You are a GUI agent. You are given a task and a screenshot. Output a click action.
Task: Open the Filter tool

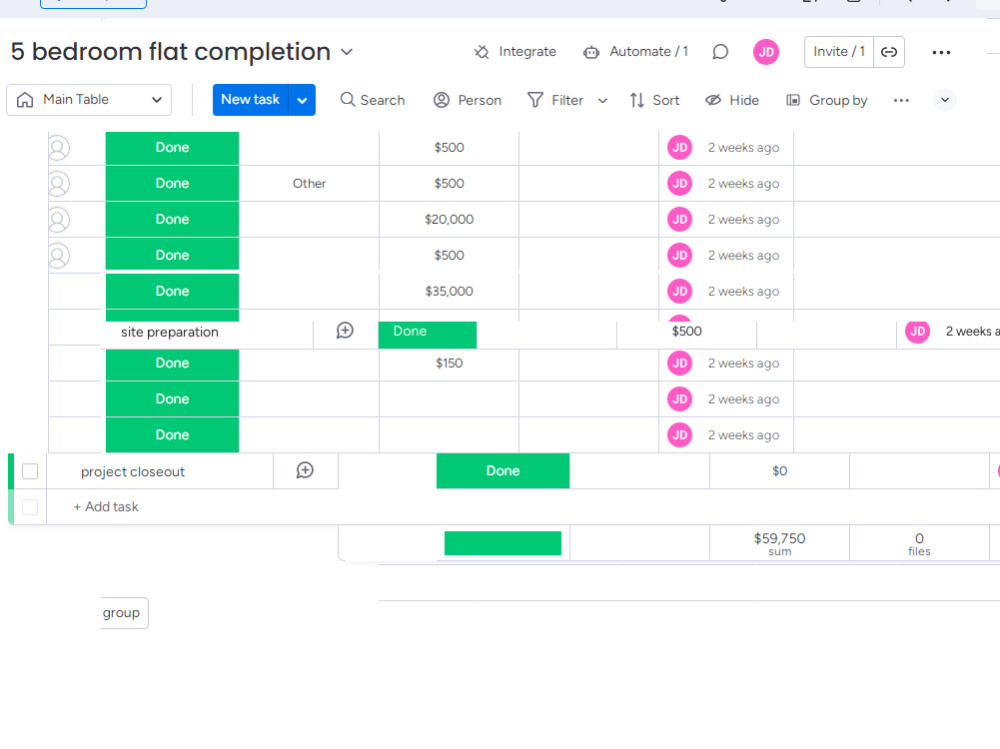click(555, 100)
